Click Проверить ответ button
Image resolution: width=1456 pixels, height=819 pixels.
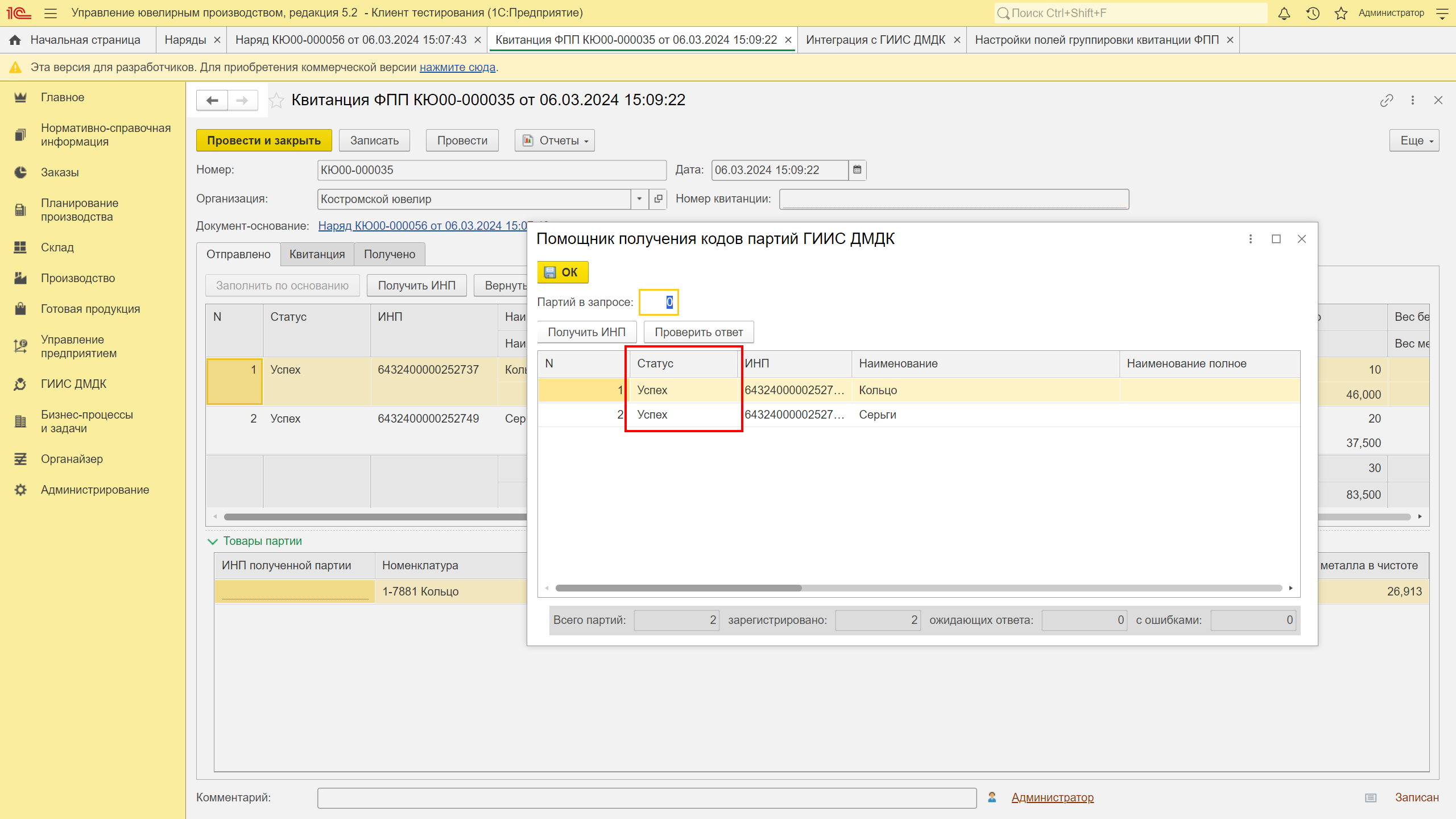click(698, 332)
